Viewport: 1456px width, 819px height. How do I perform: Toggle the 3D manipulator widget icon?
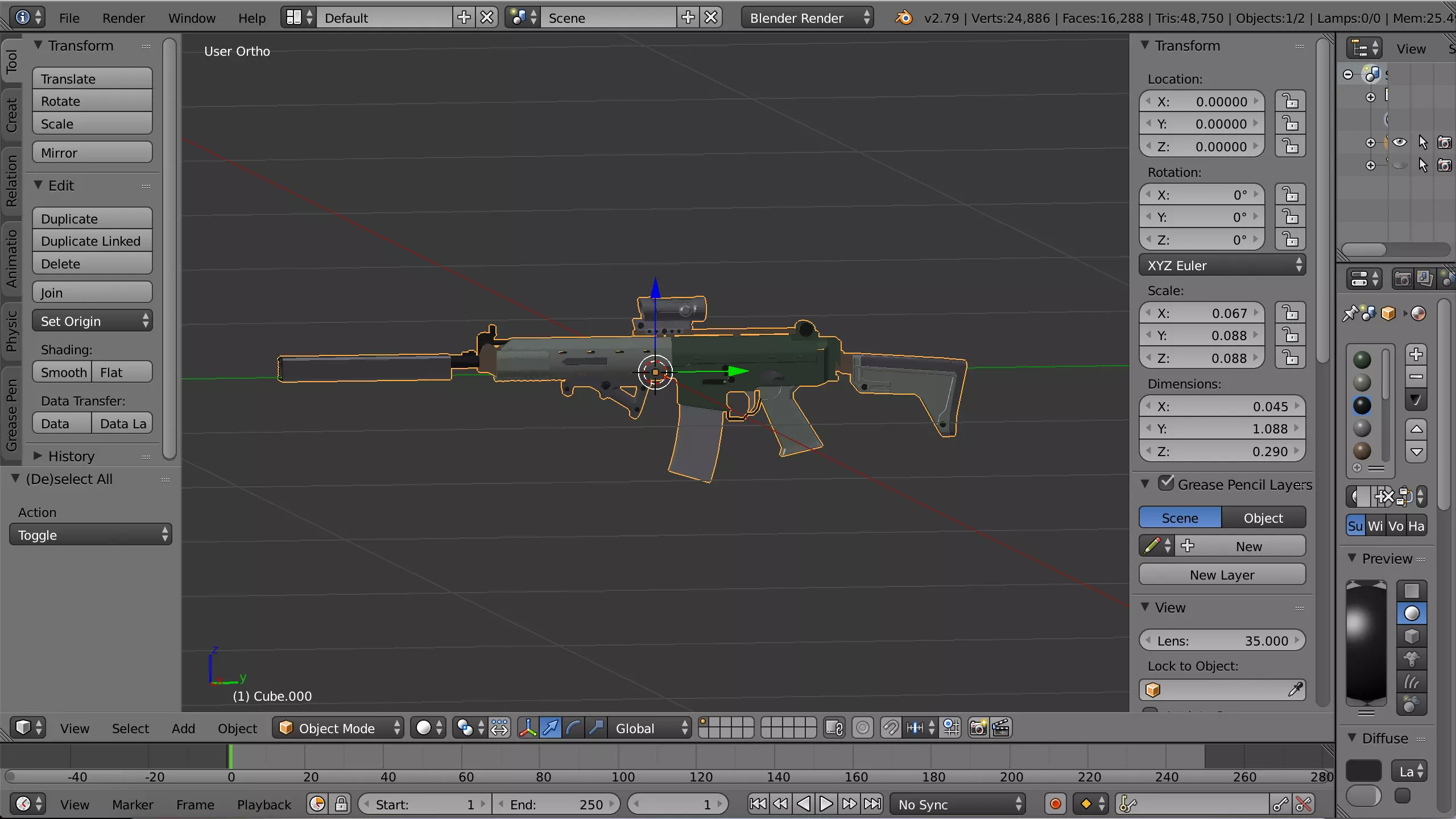coord(528,729)
